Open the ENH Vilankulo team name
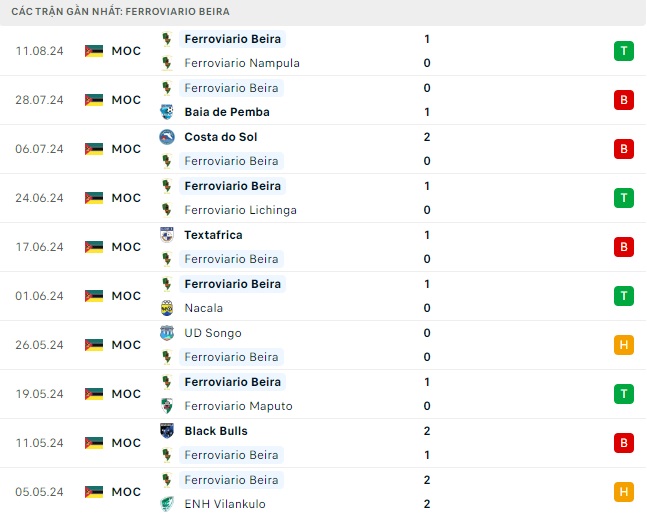 coord(225,504)
